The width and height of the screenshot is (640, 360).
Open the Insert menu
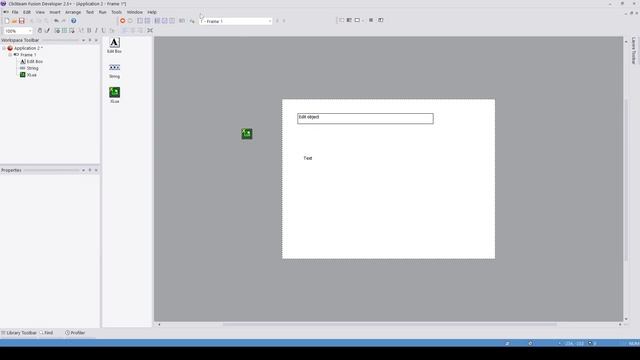pos(55,12)
